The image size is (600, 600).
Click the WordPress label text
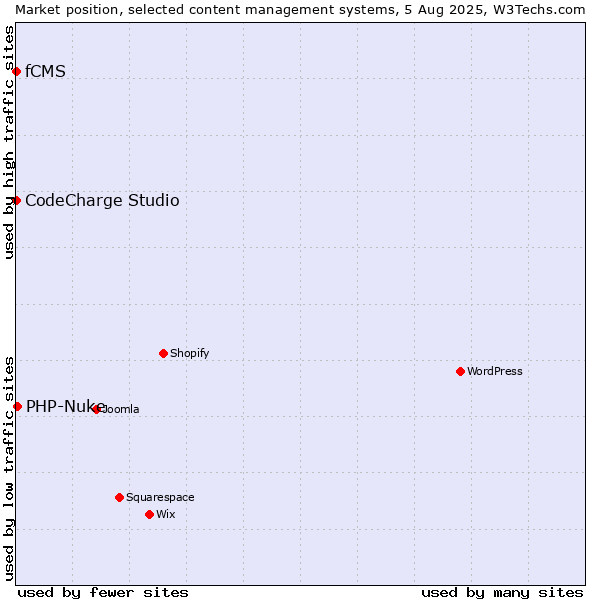[x=494, y=371]
